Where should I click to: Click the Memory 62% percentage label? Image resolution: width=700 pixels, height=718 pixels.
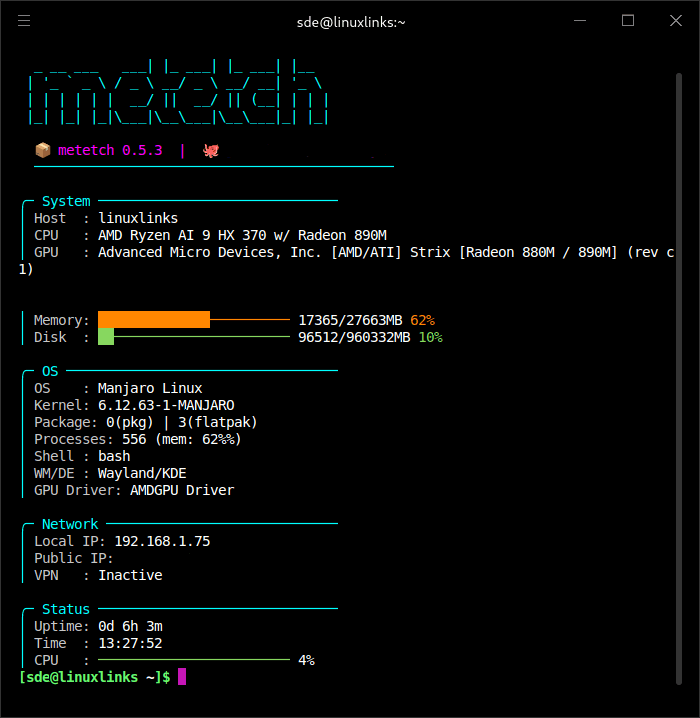point(422,320)
